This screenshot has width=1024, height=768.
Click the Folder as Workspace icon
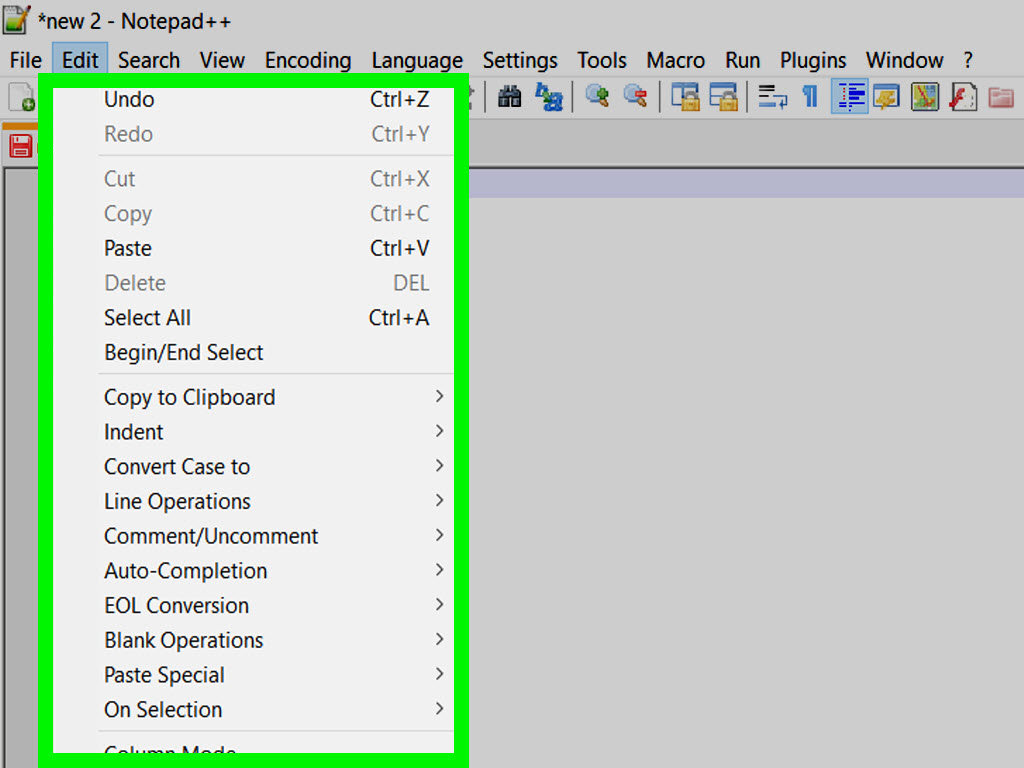1001,97
